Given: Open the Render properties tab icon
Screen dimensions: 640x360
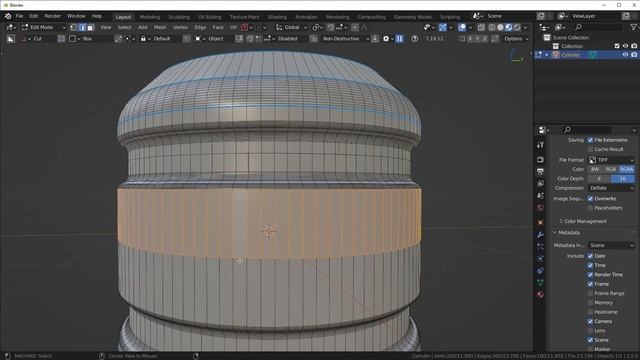Looking at the screenshot, I should [540, 159].
